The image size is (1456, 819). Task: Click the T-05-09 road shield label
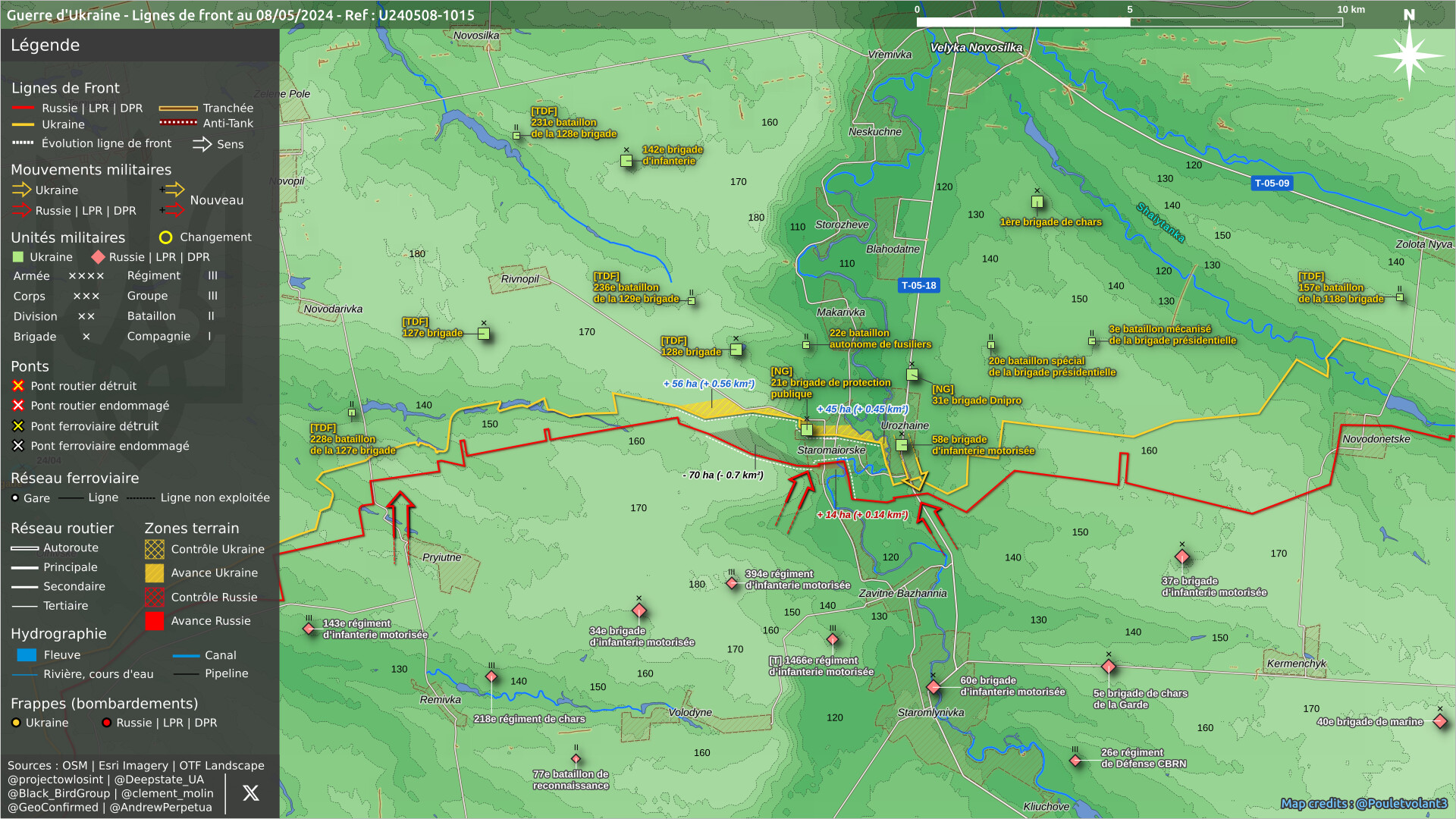1272,183
